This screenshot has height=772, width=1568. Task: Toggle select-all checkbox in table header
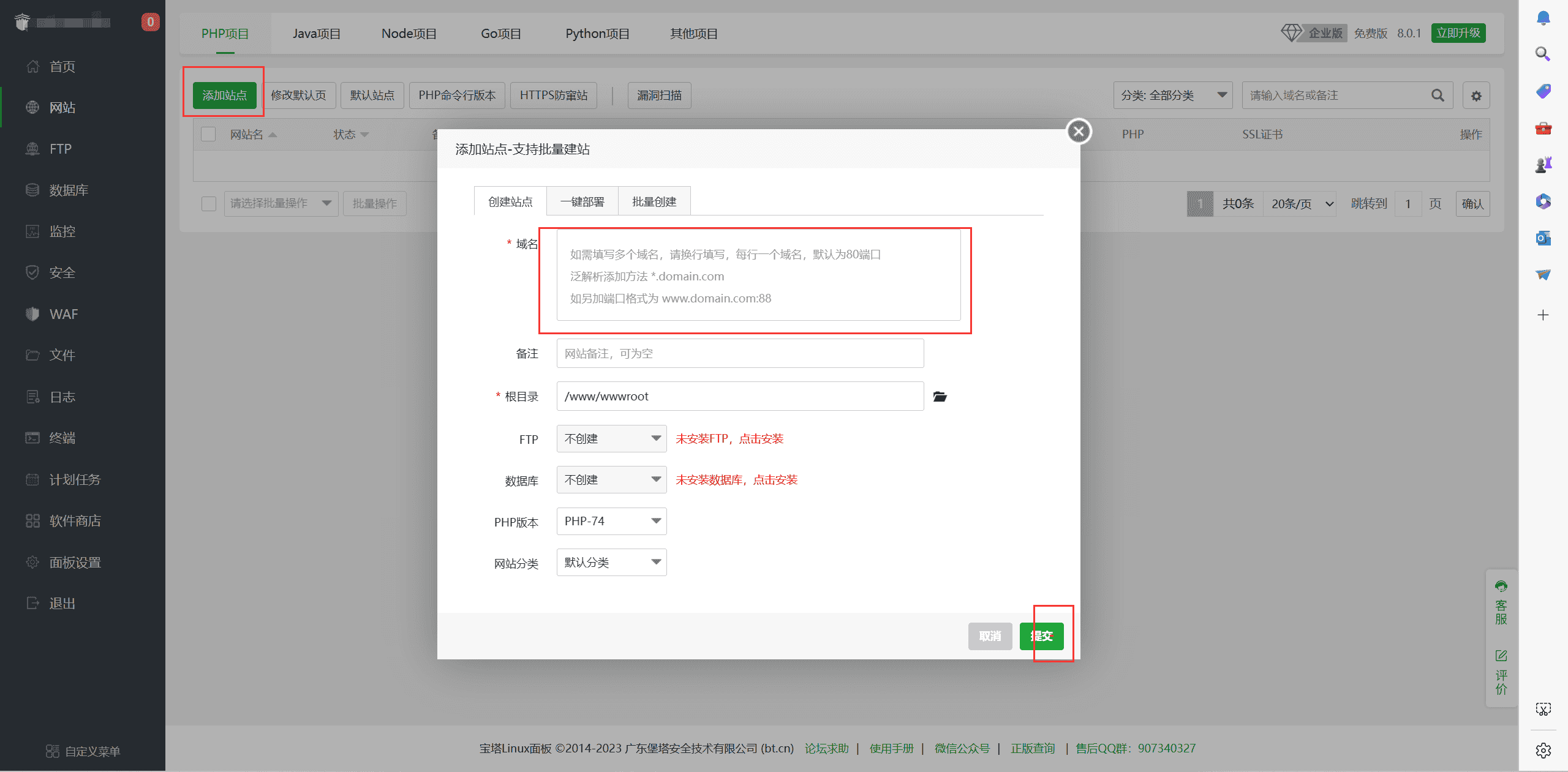[x=208, y=134]
